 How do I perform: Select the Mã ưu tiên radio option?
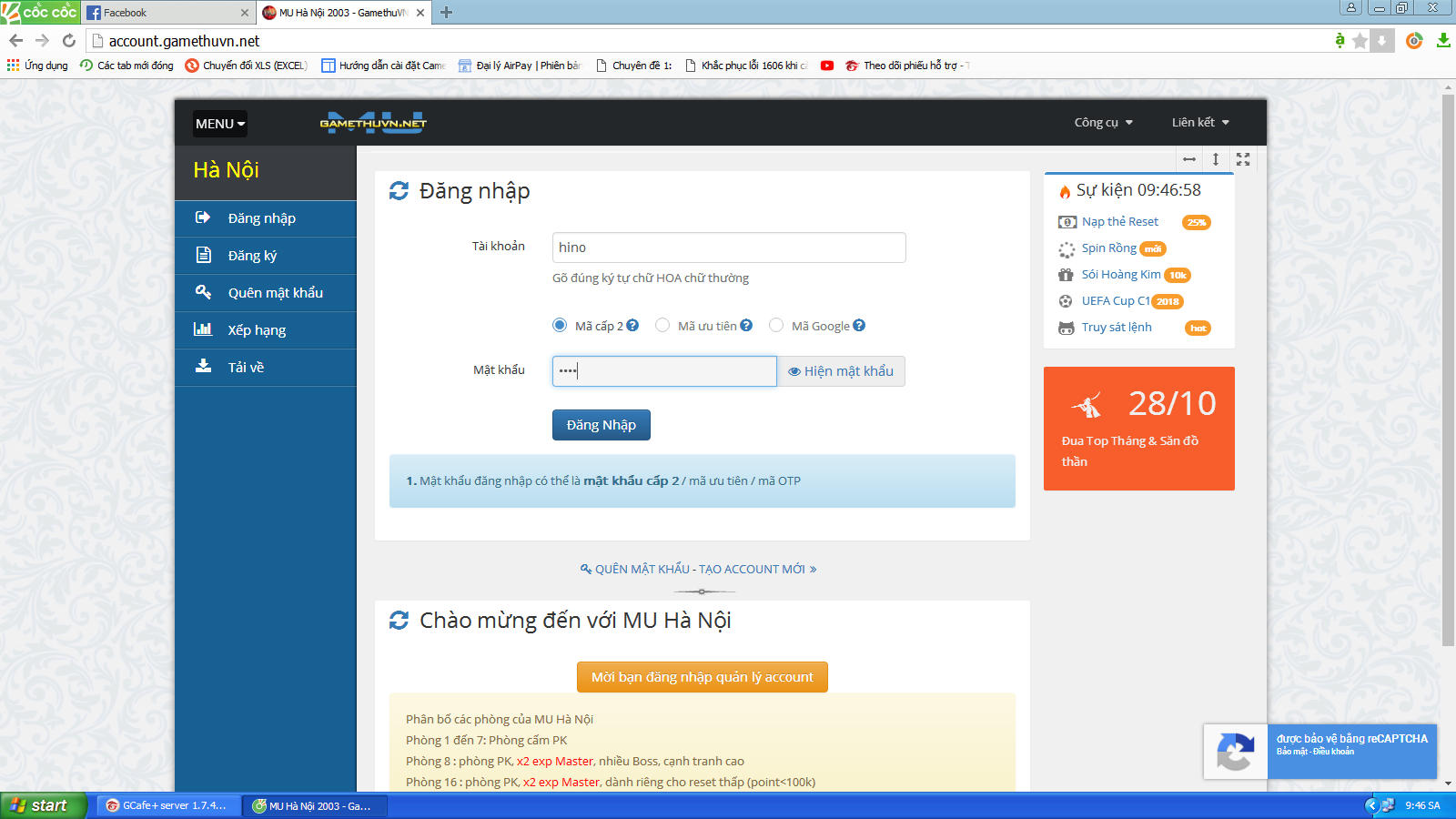point(662,325)
